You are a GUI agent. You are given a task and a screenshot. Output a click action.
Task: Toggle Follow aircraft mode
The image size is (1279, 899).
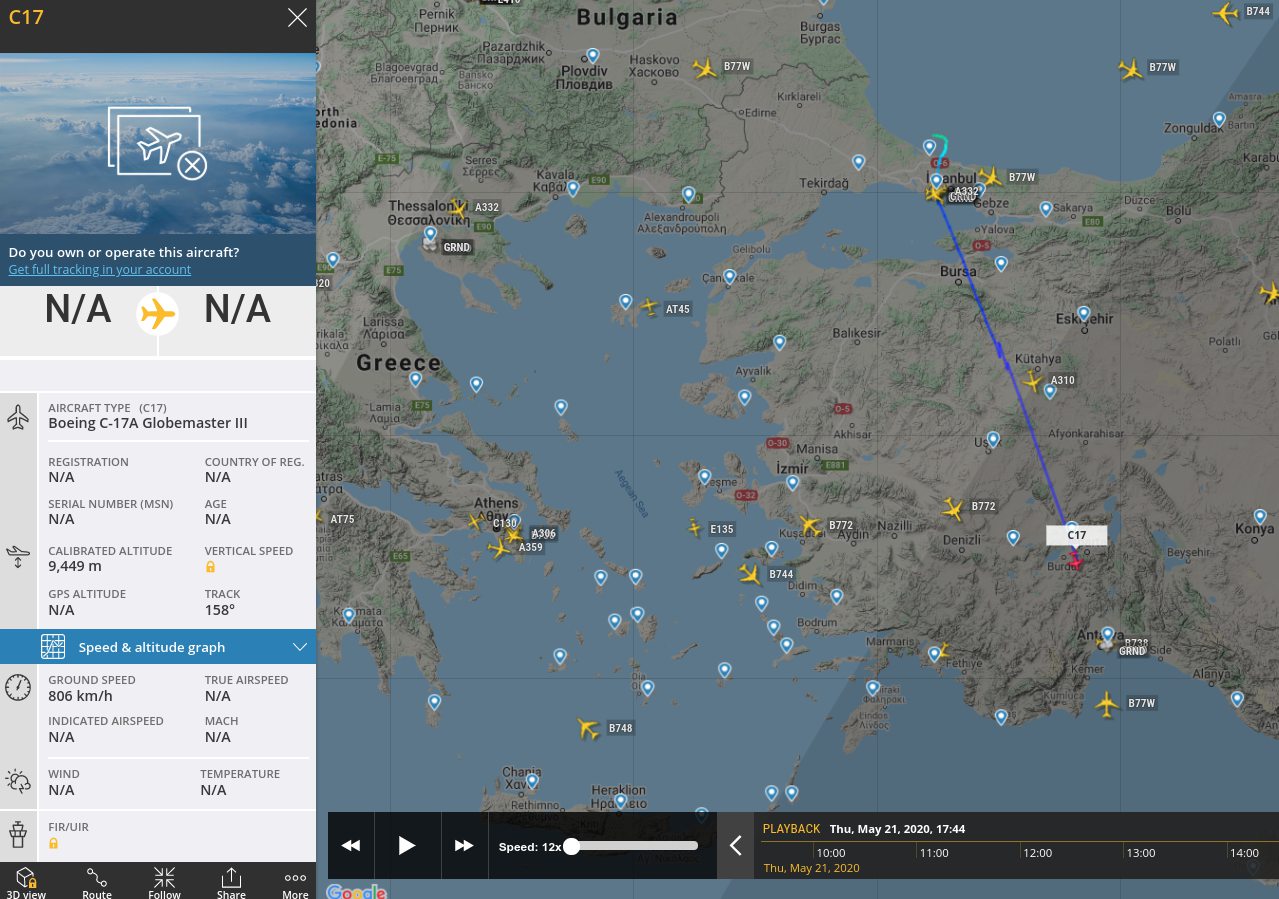click(164, 881)
